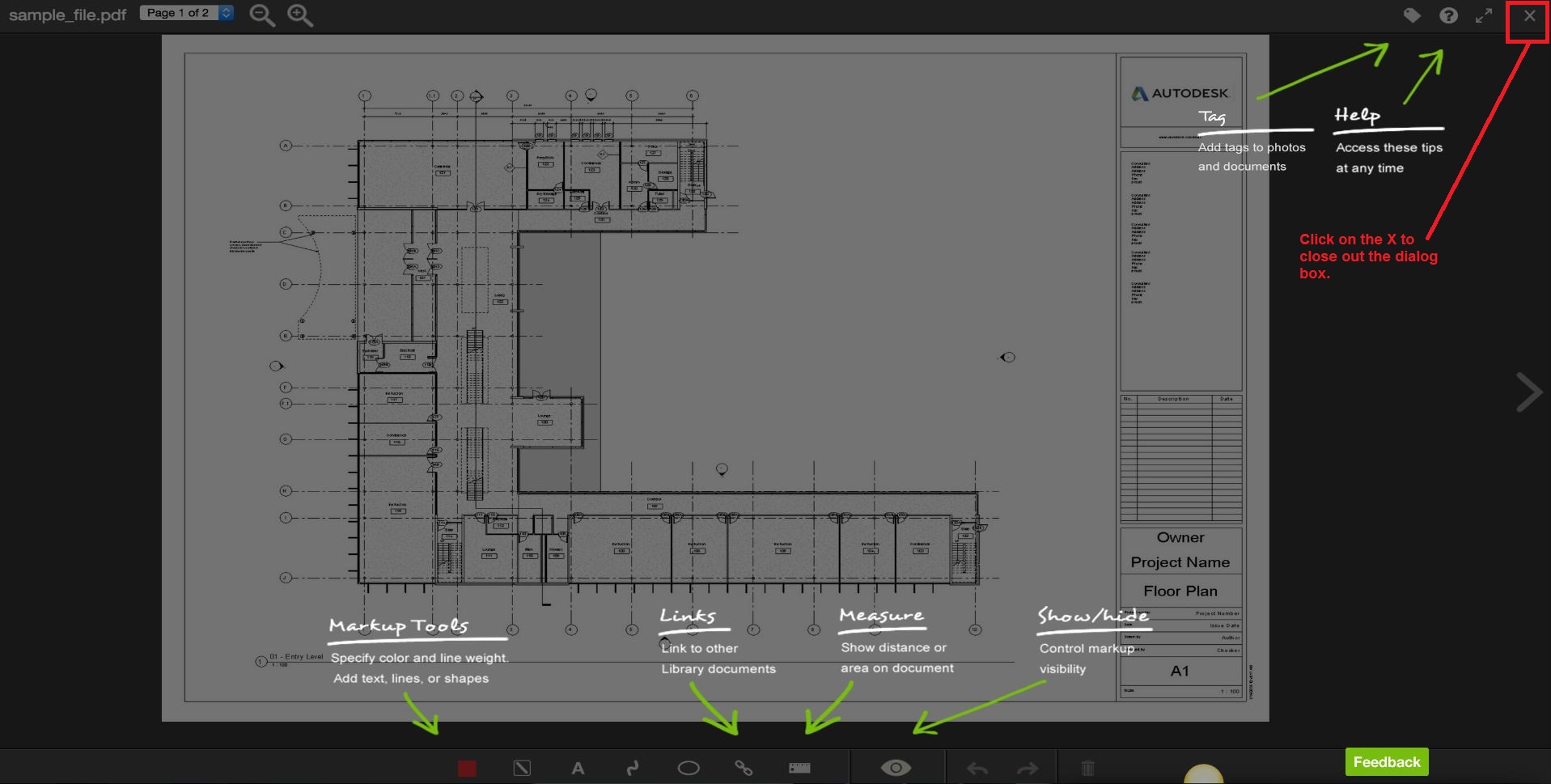Select the line markup tool

(x=522, y=767)
